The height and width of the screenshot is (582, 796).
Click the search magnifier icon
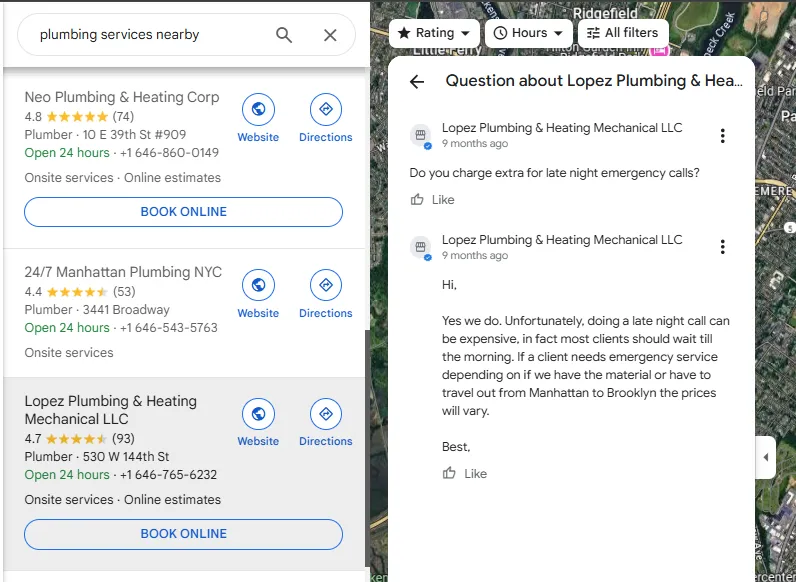pos(284,35)
